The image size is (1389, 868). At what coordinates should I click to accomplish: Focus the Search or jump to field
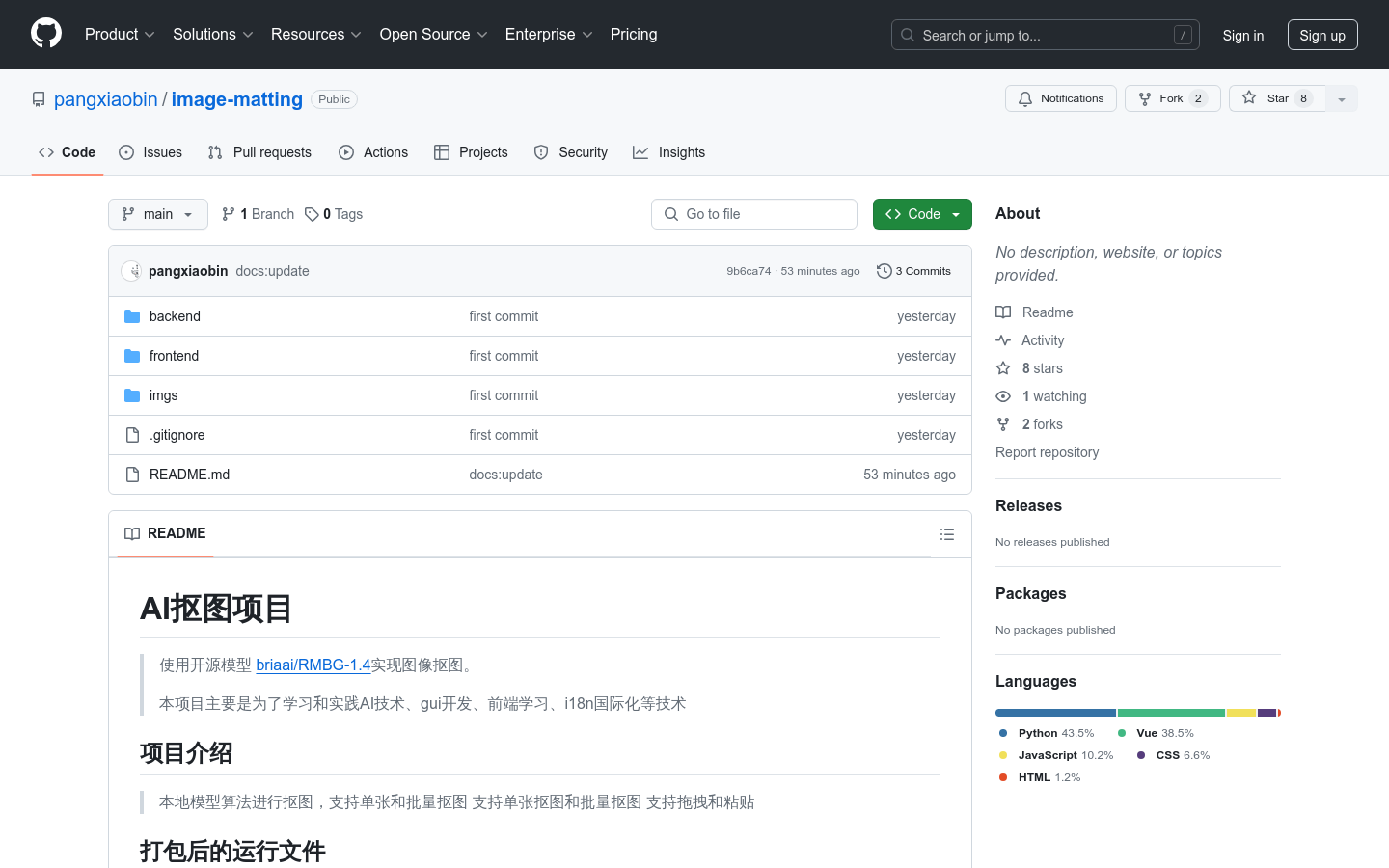pyautogui.click(x=1046, y=35)
